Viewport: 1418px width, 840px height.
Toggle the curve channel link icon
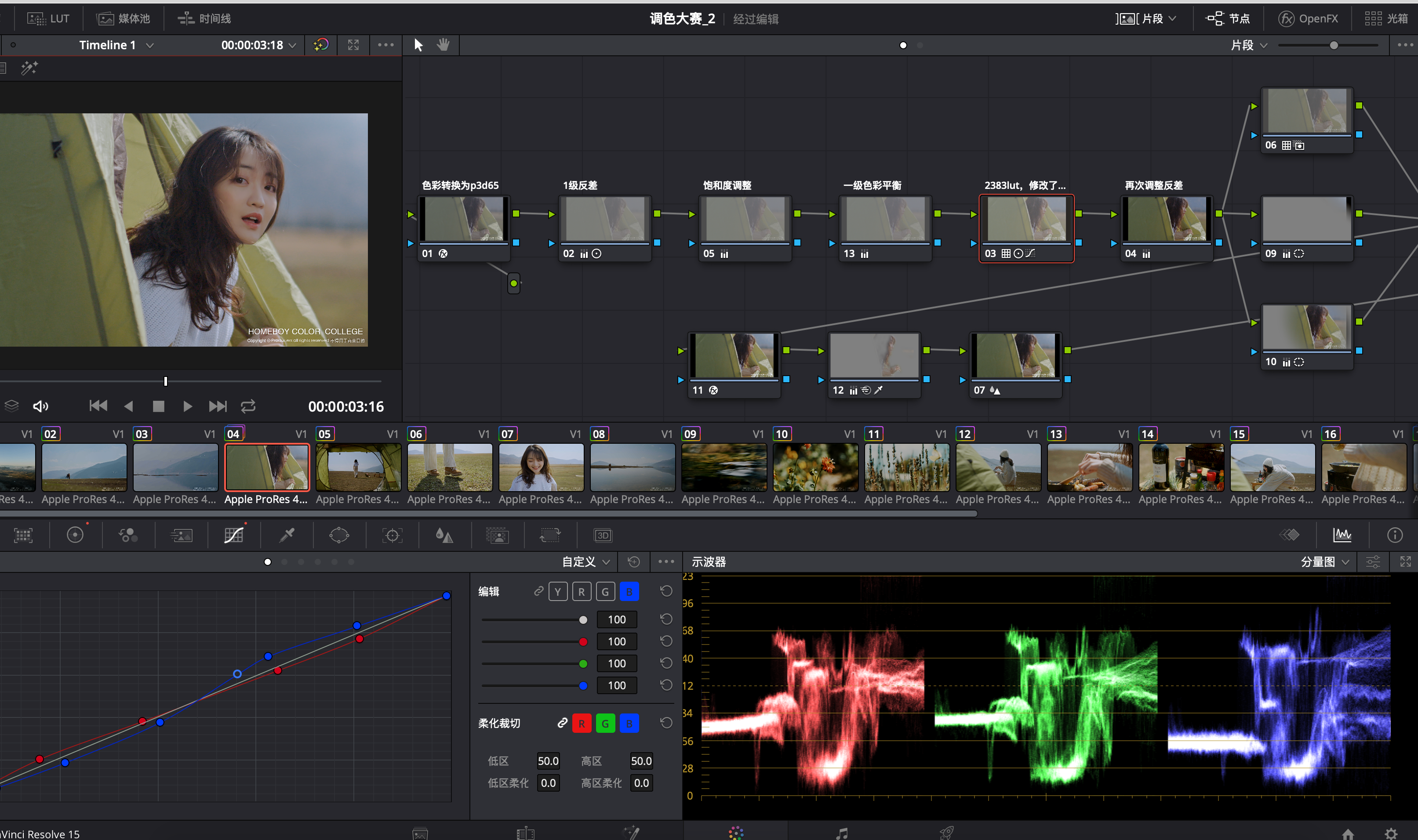538,591
